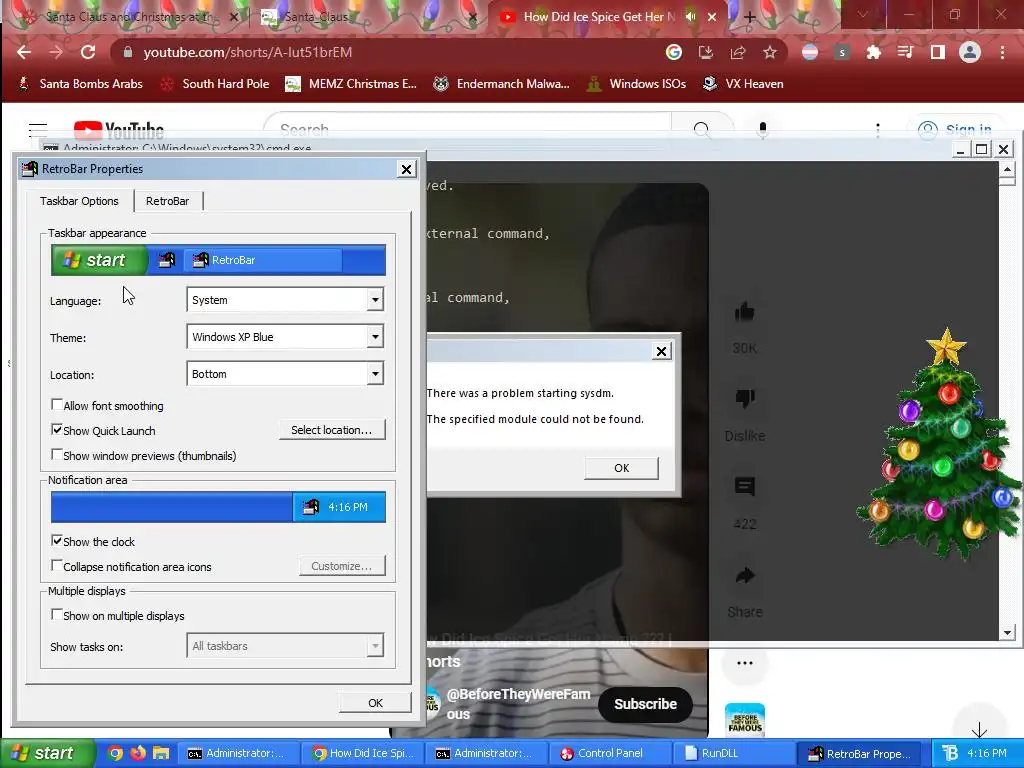
Task: Open the Chrome profile avatar
Action: pyautogui.click(x=970, y=52)
